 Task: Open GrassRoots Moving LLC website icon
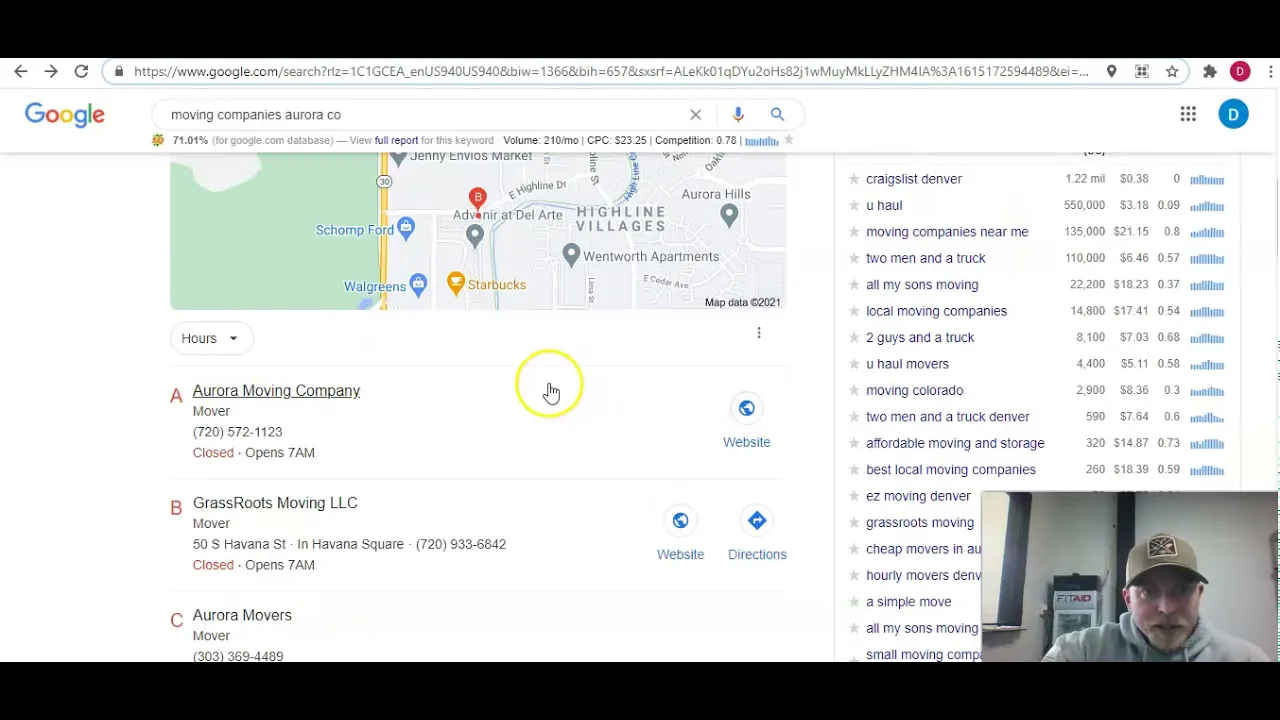[680, 520]
